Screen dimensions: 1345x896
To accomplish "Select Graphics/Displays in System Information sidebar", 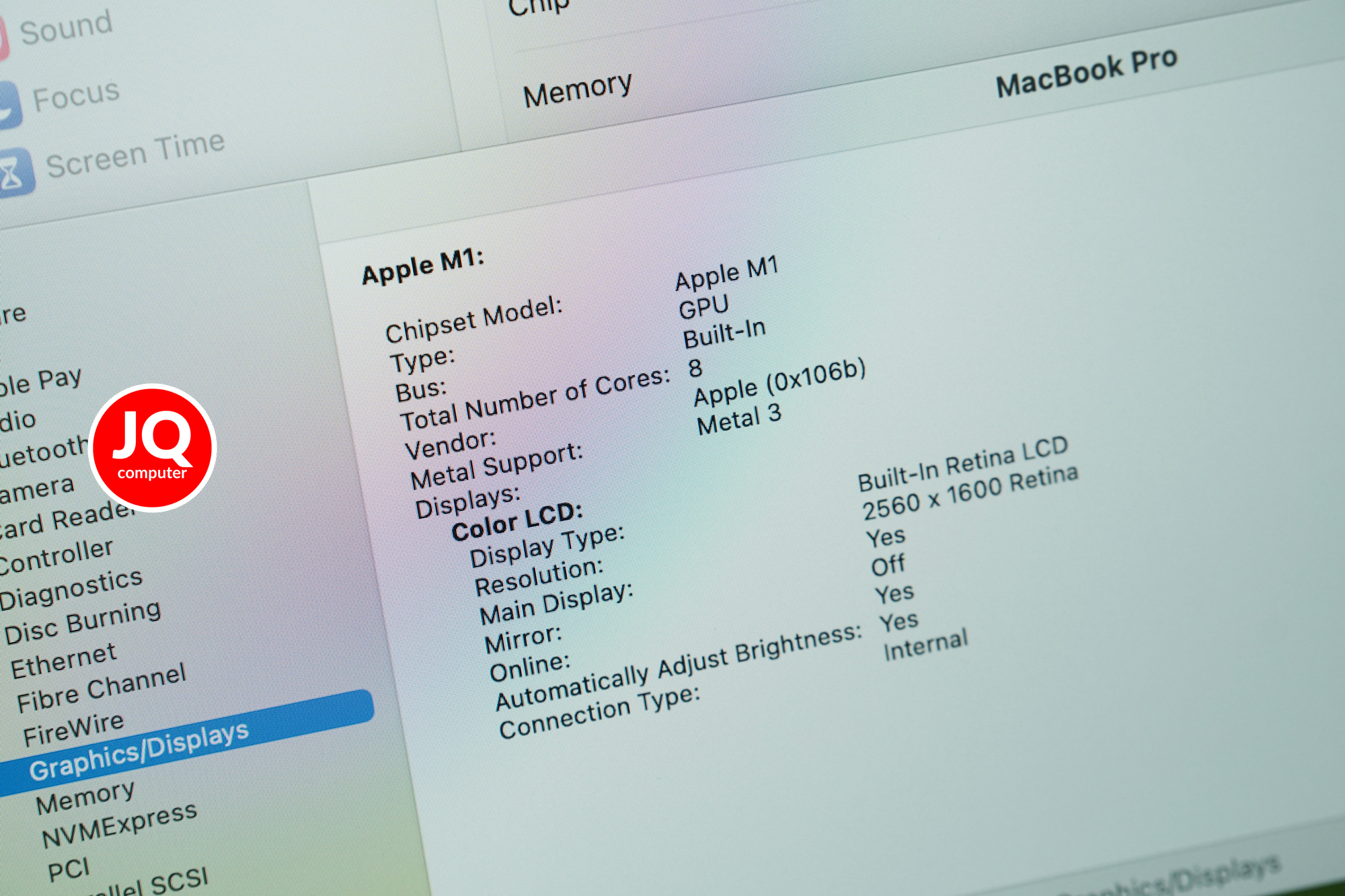I will (139, 751).
